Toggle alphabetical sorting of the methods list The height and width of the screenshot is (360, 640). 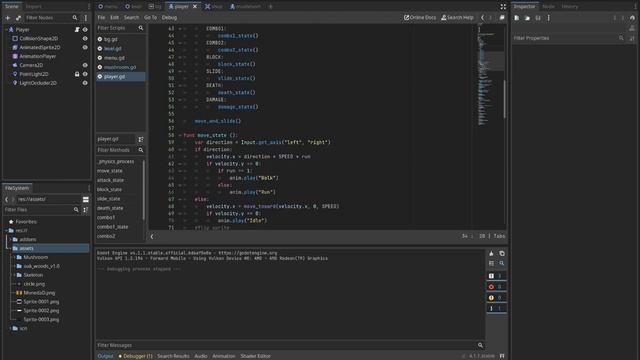point(141,140)
